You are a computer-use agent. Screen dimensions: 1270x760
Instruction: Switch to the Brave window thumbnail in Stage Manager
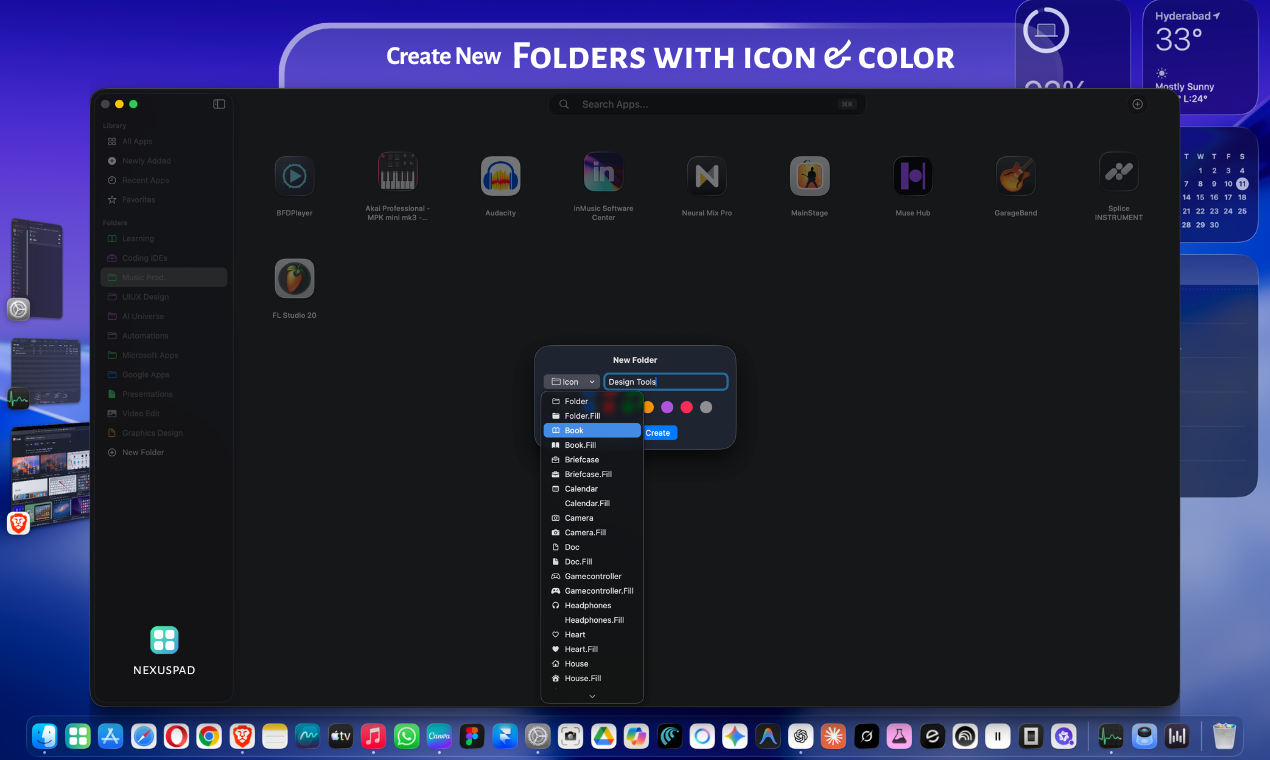pos(50,476)
